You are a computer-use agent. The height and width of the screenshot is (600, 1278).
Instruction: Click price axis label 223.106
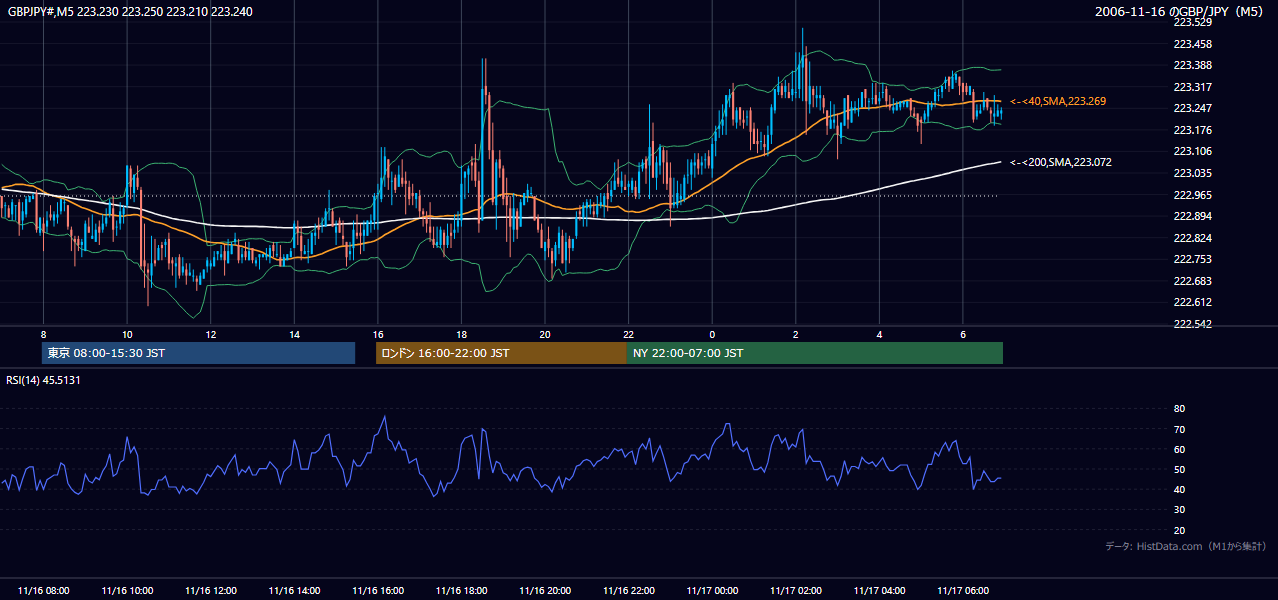click(1192, 151)
